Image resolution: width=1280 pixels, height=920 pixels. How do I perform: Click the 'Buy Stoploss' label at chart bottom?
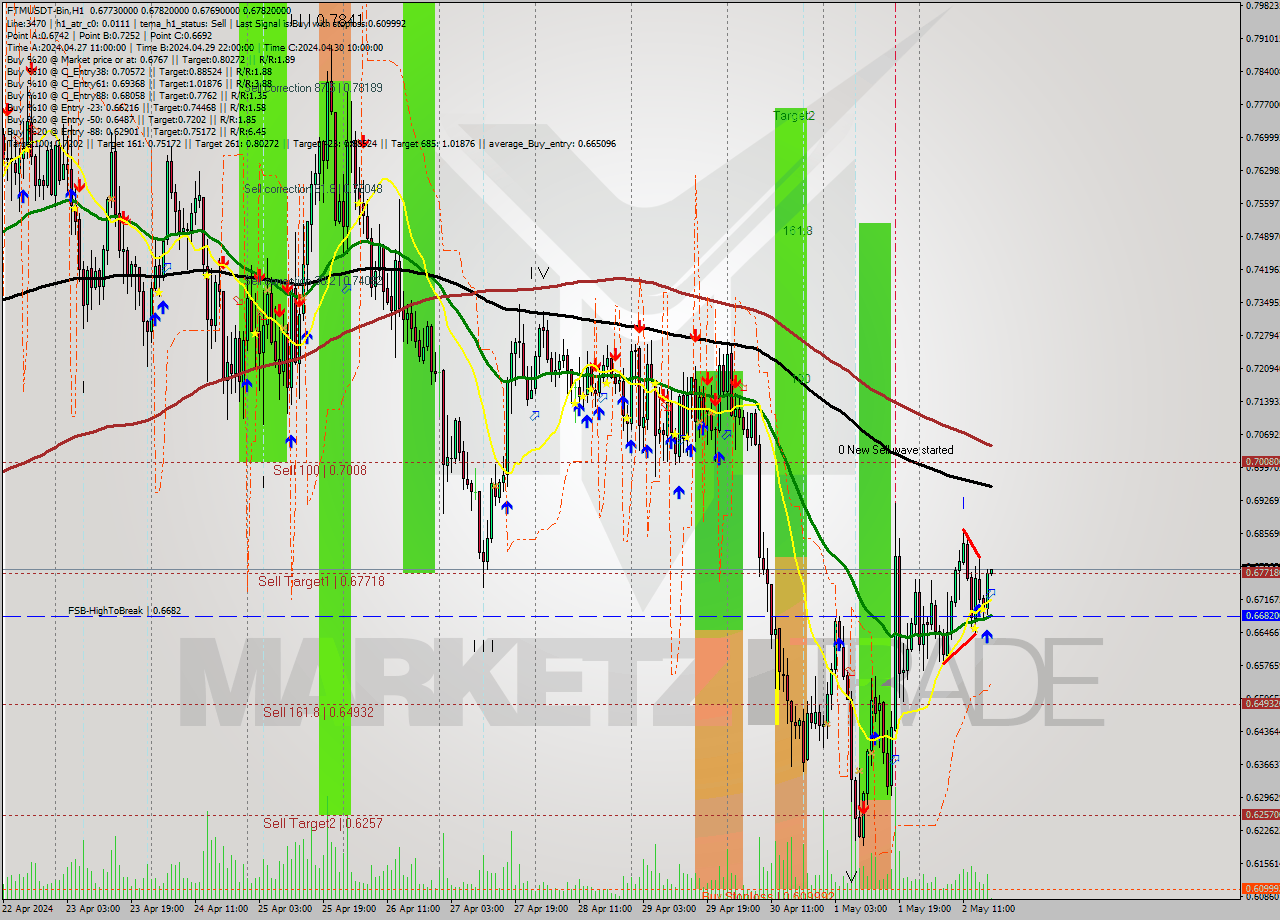point(767,896)
